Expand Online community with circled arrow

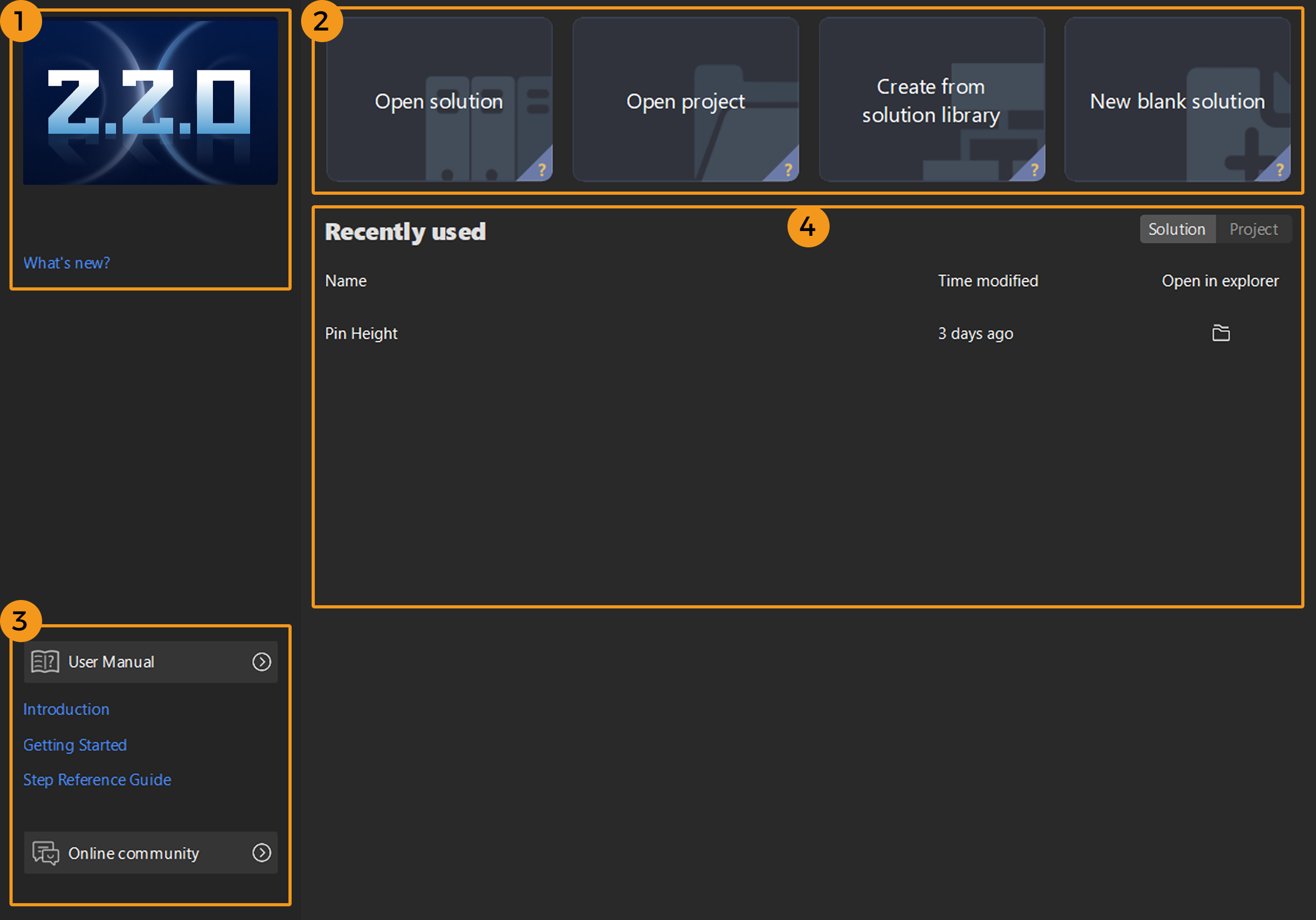[262, 853]
